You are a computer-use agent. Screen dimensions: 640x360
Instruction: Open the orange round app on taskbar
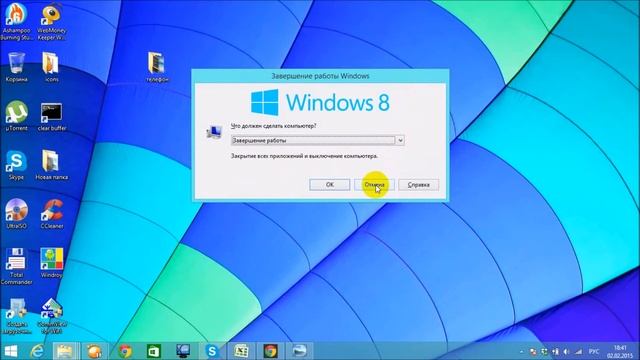pyautogui.click(x=95, y=351)
